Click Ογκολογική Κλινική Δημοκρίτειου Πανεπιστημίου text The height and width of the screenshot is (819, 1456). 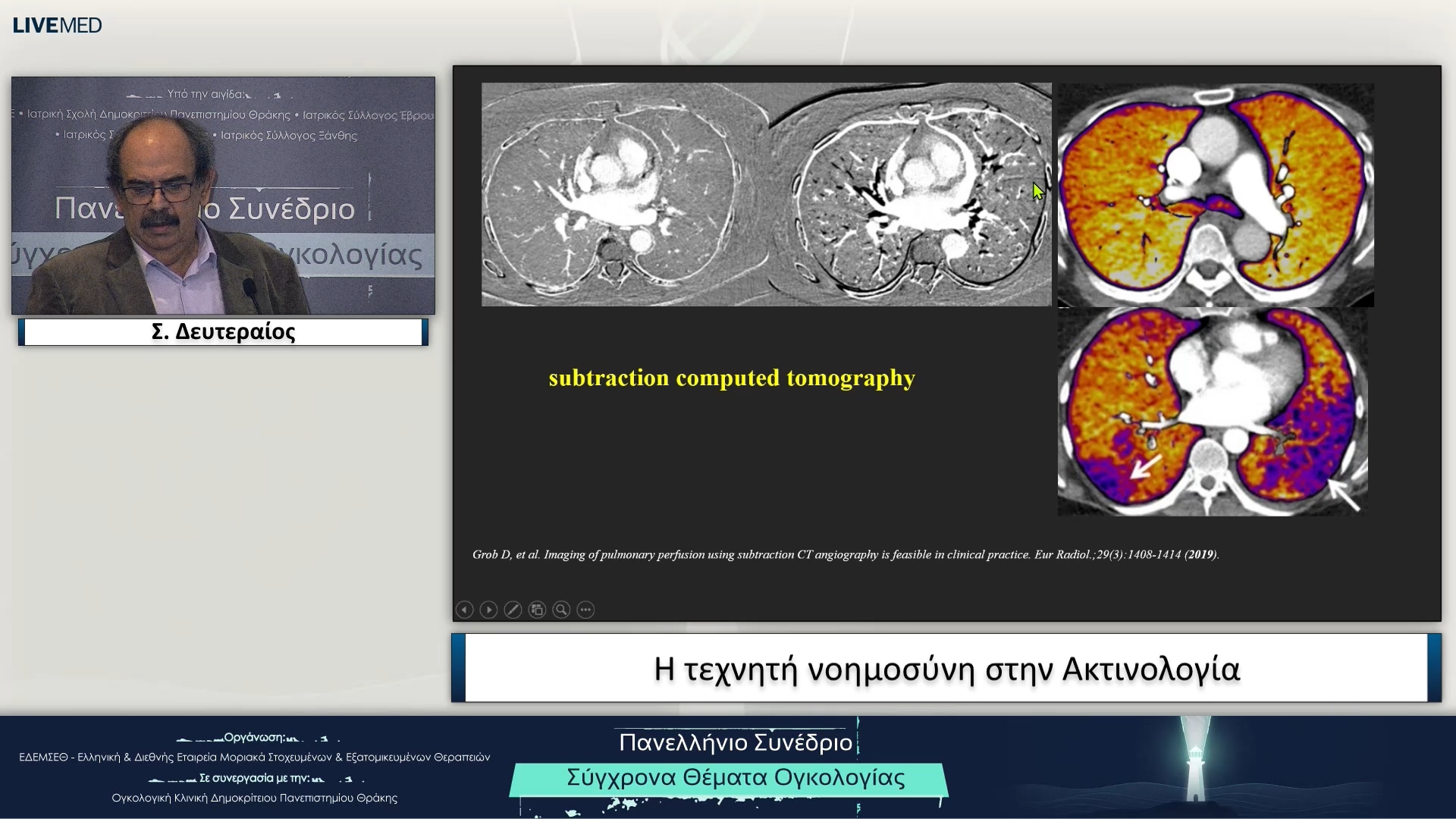[x=254, y=798]
